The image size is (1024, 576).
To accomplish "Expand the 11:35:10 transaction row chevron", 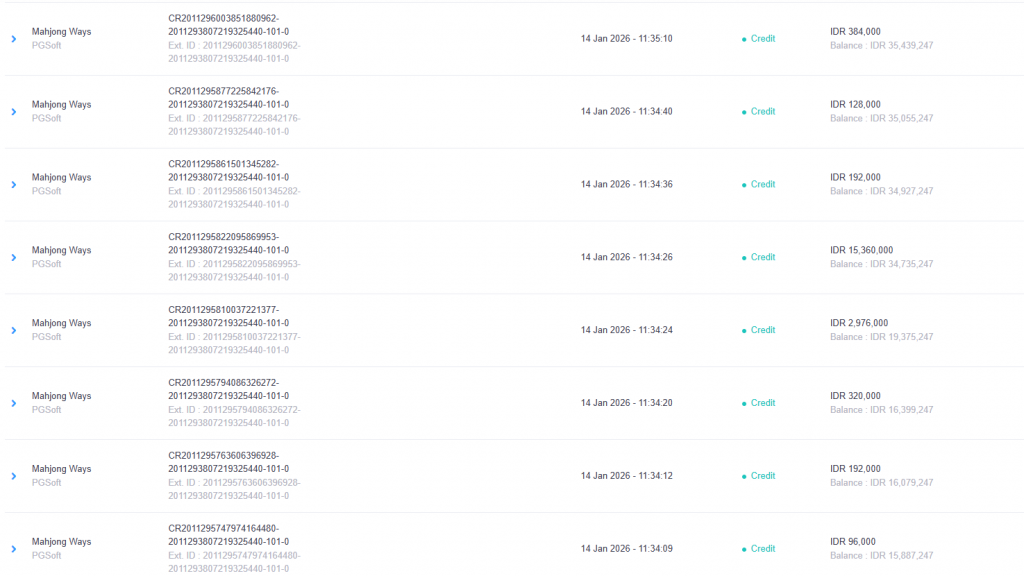I will click(14, 39).
